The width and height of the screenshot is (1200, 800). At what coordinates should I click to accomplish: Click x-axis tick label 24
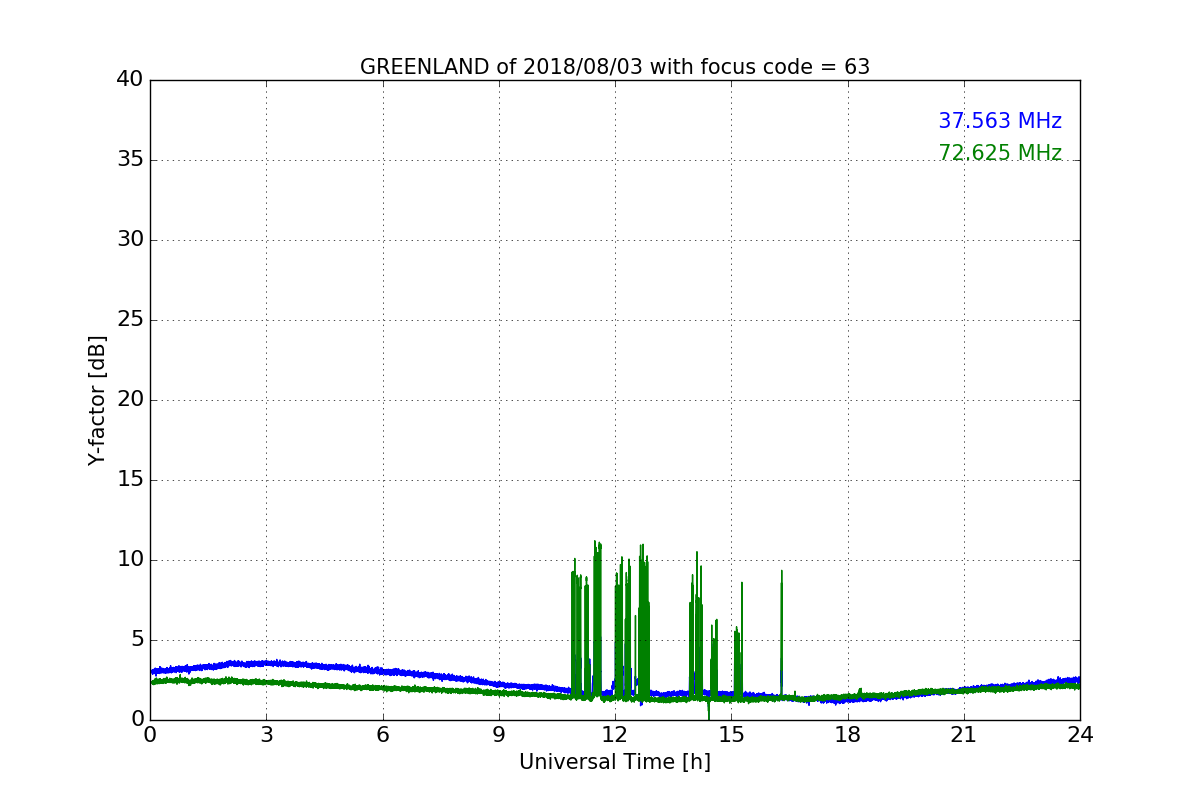[x=1080, y=735]
